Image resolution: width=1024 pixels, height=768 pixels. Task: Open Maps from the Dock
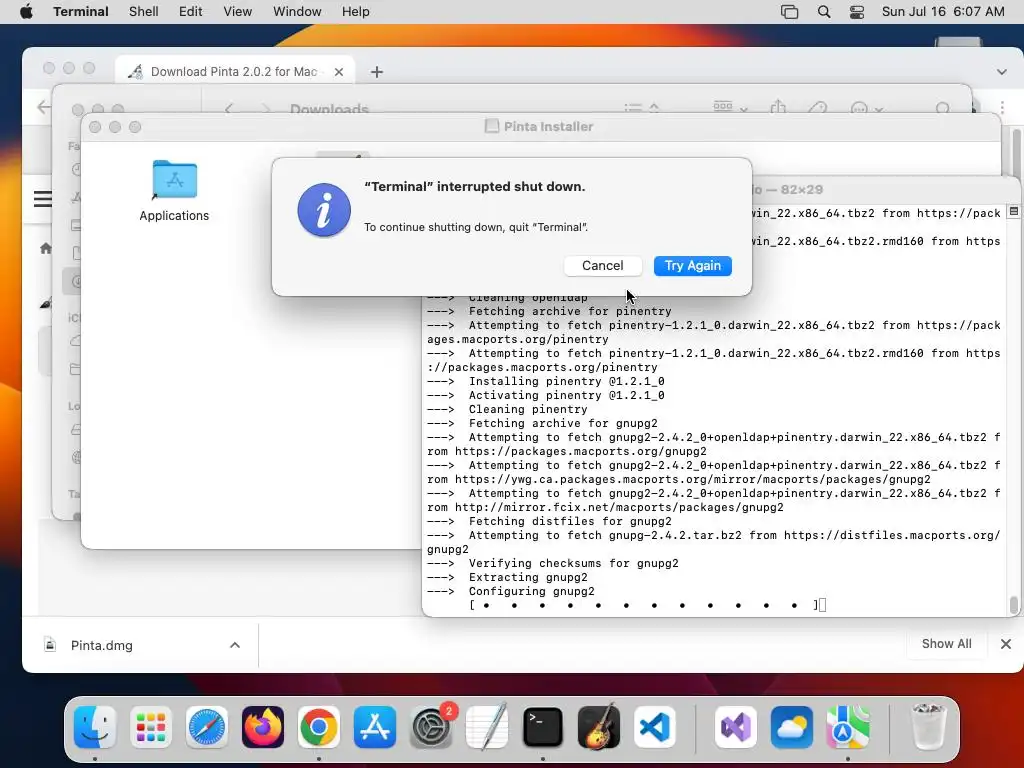(x=848, y=727)
